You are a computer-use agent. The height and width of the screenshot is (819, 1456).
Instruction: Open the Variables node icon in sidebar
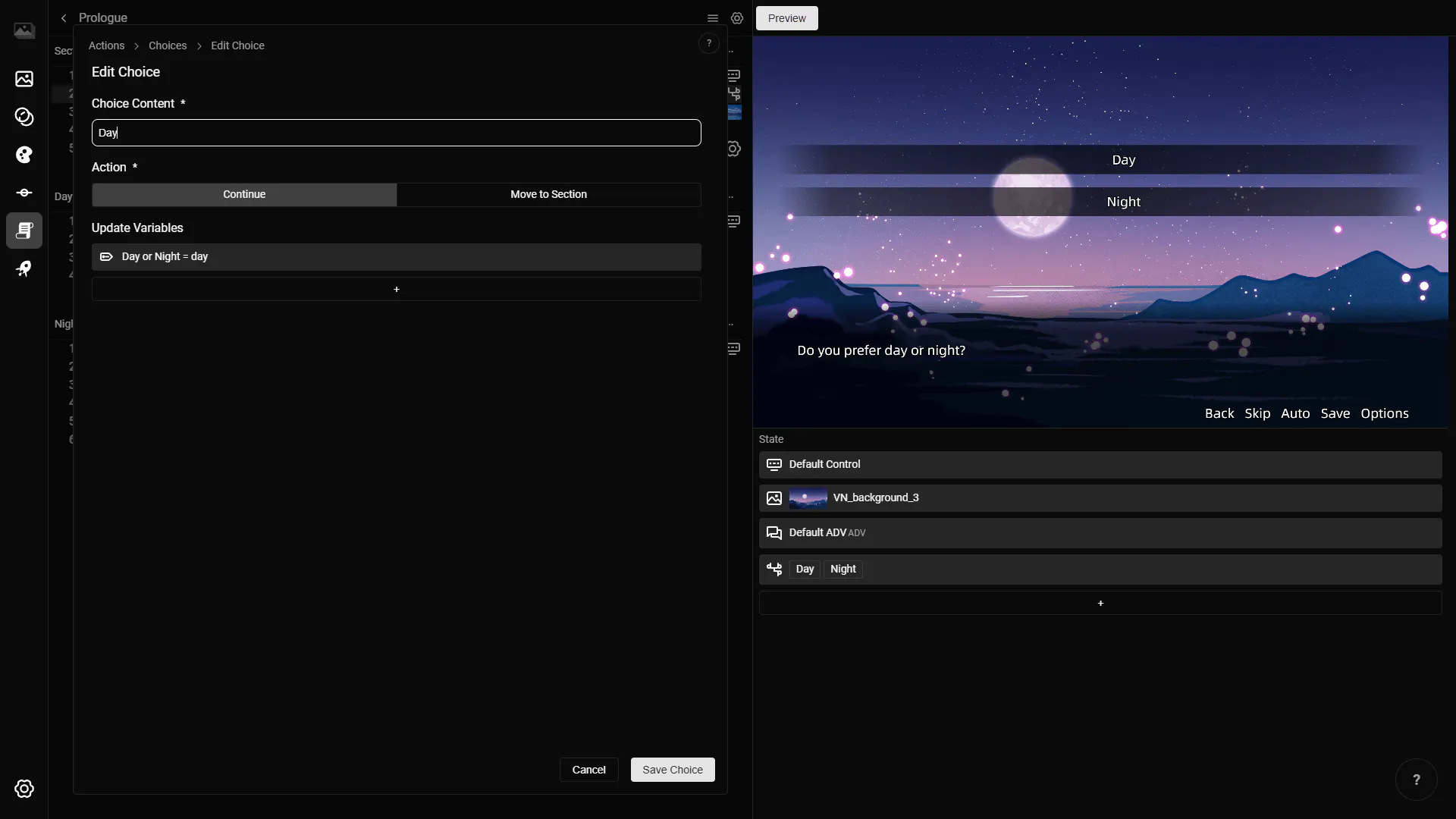click(x=24, y=193)
